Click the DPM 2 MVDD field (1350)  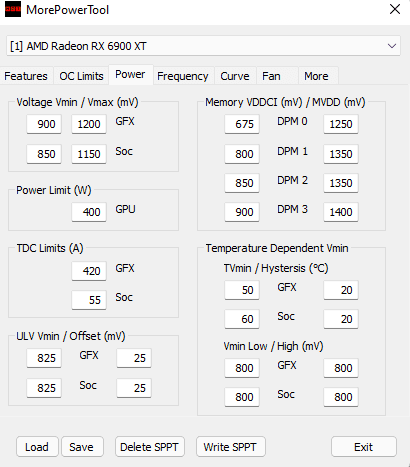pyautogui.click(x=341, y=183)
